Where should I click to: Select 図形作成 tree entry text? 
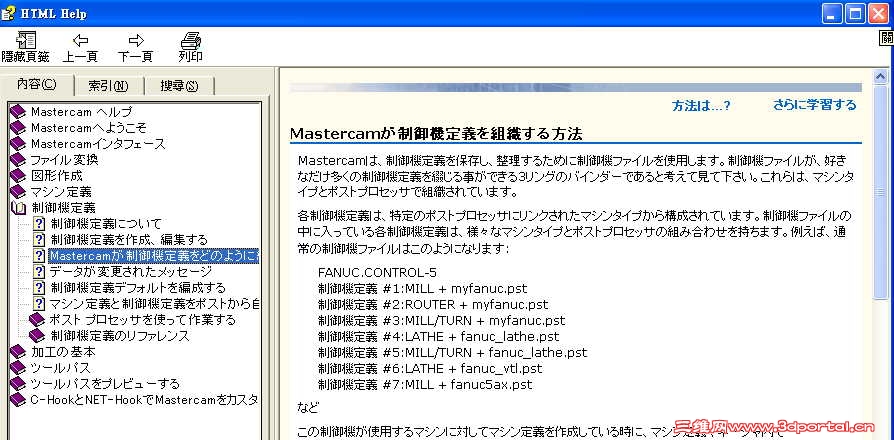click(x=56, y=176)
